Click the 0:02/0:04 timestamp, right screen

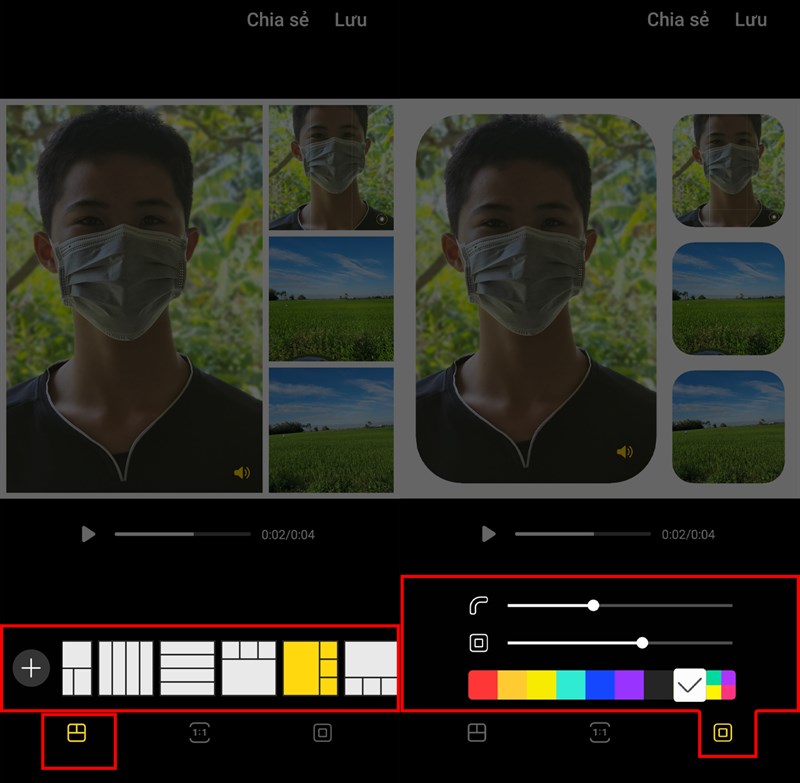coord(688,535)
